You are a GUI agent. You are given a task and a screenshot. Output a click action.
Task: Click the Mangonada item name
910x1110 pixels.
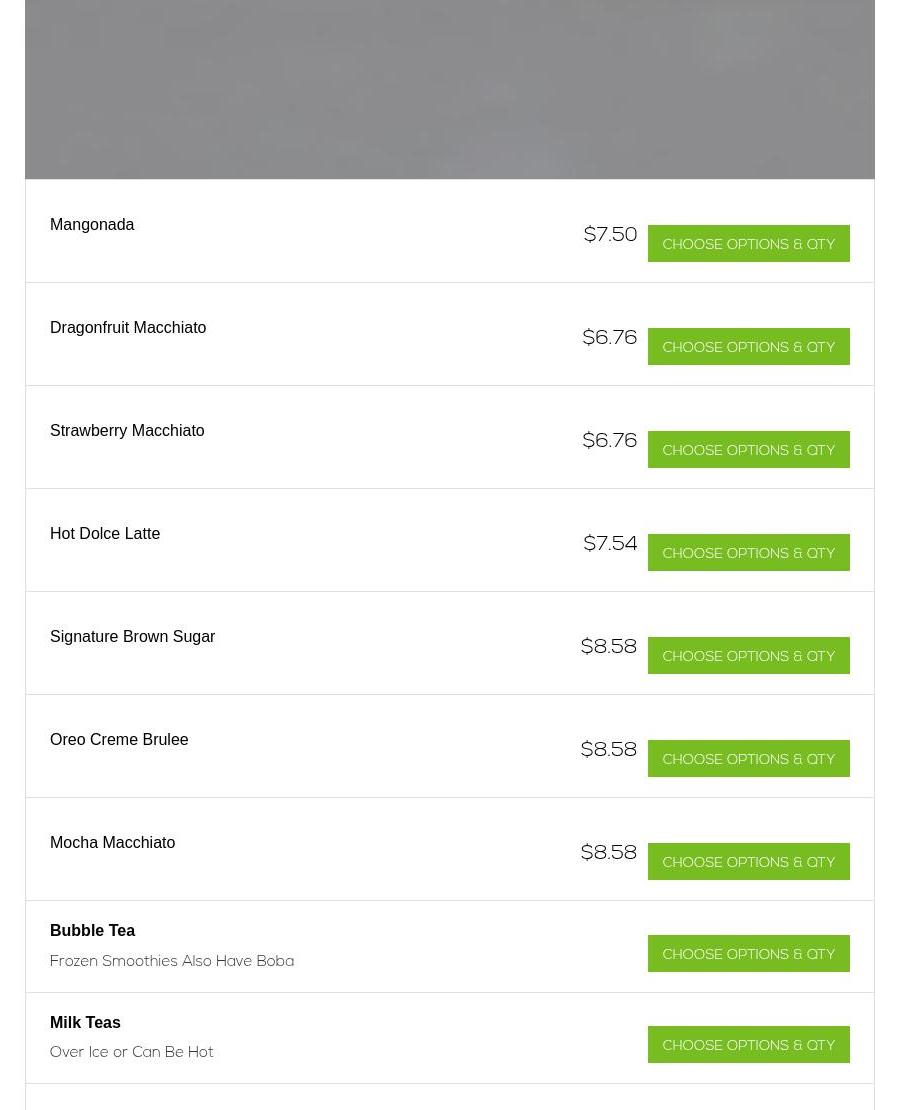[92, 225]
